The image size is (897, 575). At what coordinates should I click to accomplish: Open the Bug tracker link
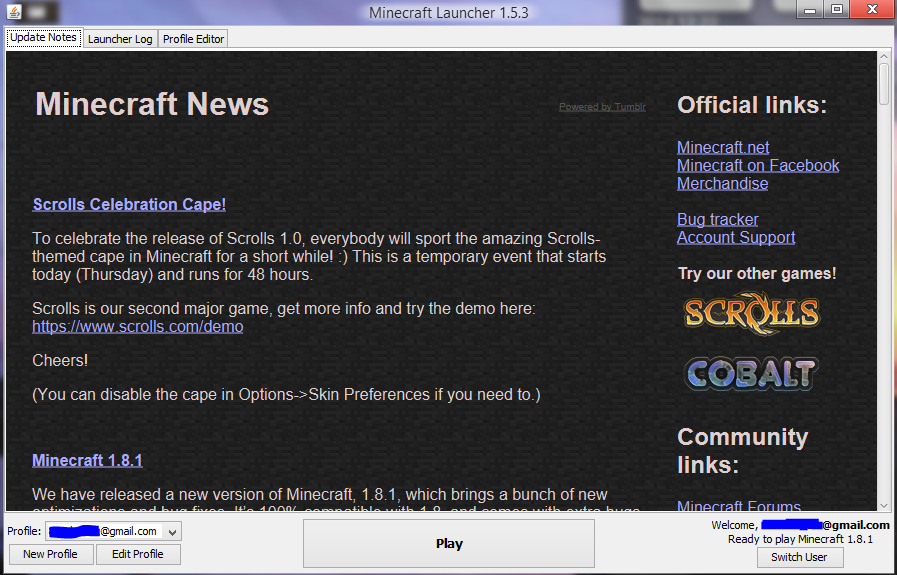(717, 220)
